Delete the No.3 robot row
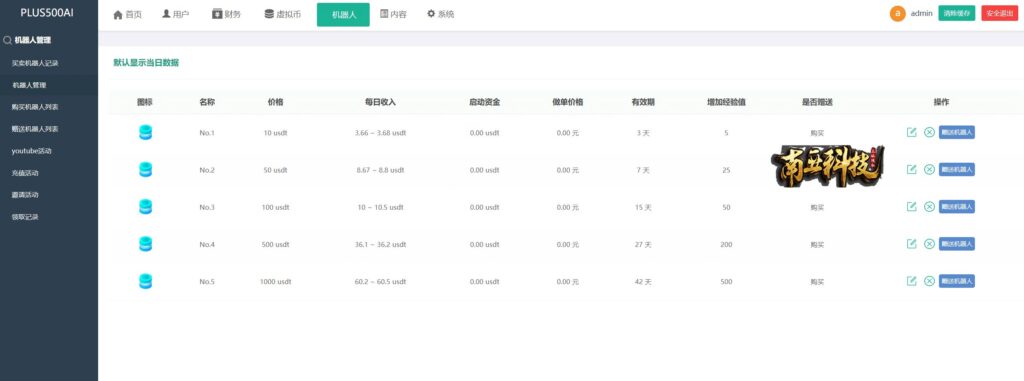 click(x=929, y=207)
